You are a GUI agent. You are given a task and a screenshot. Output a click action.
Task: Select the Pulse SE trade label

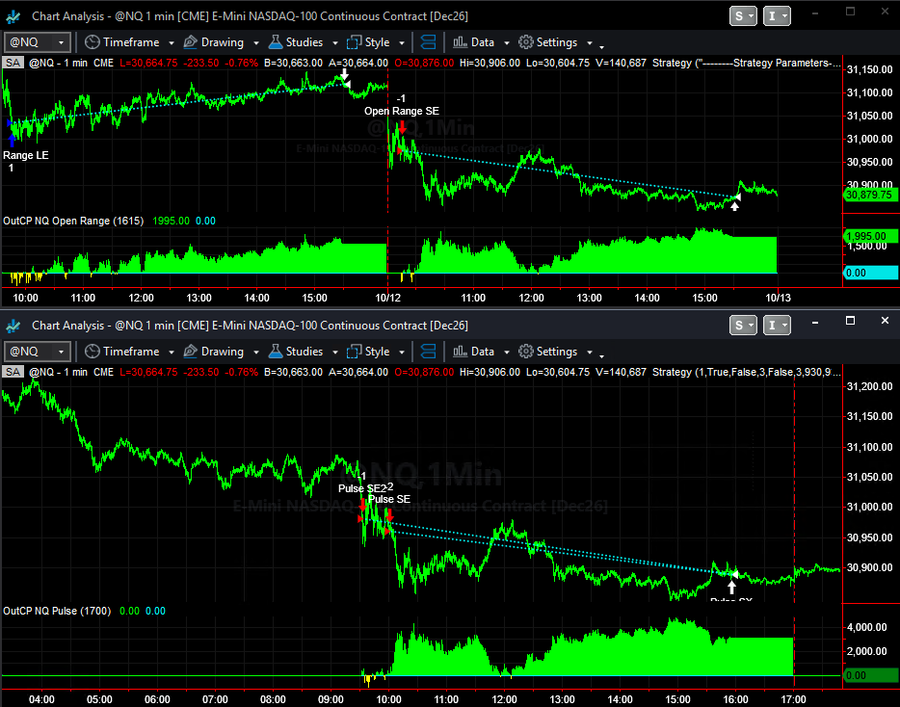pos(389,499)
